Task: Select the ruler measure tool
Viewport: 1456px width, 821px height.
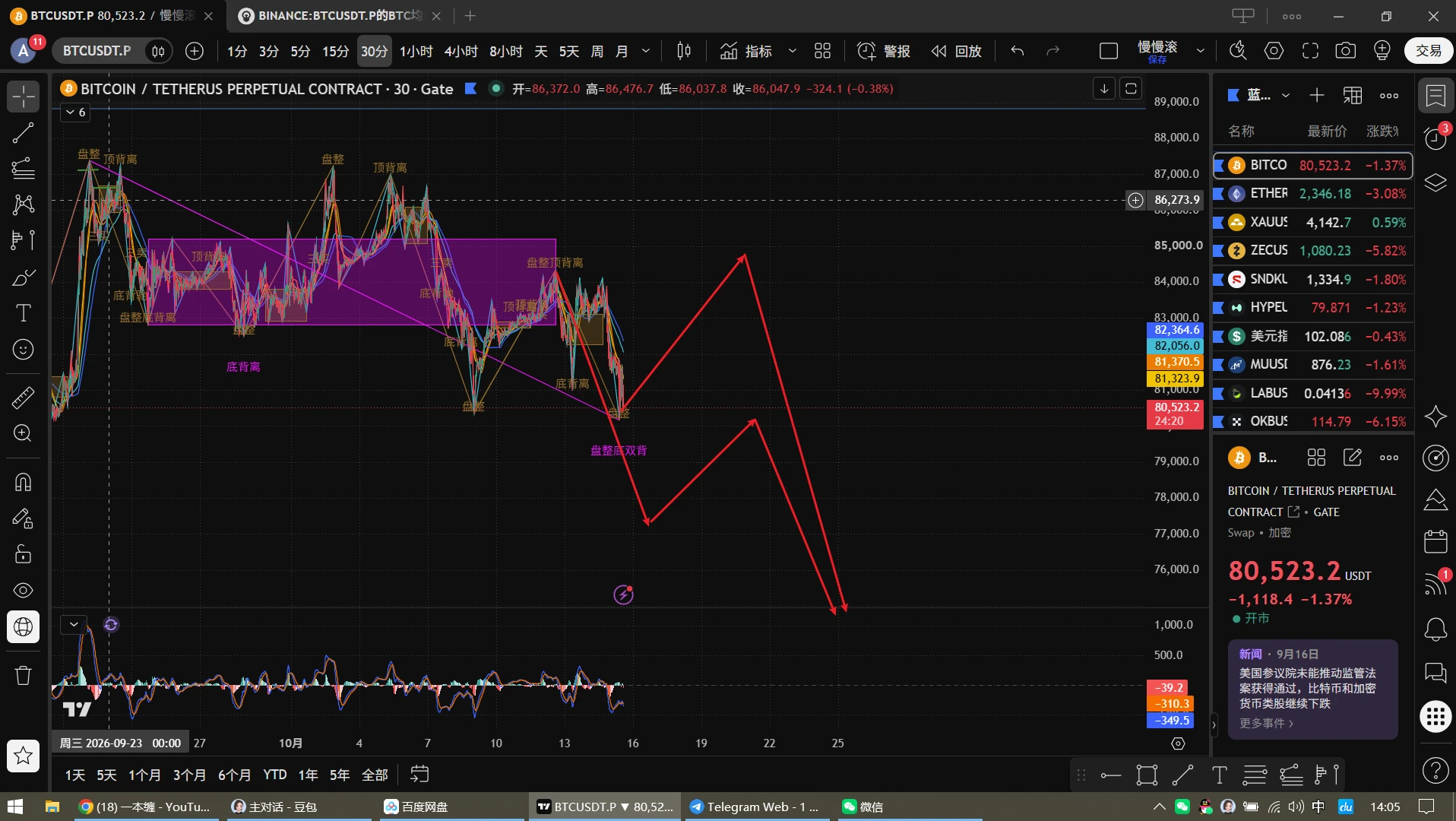Action: (x=24, y=398)
